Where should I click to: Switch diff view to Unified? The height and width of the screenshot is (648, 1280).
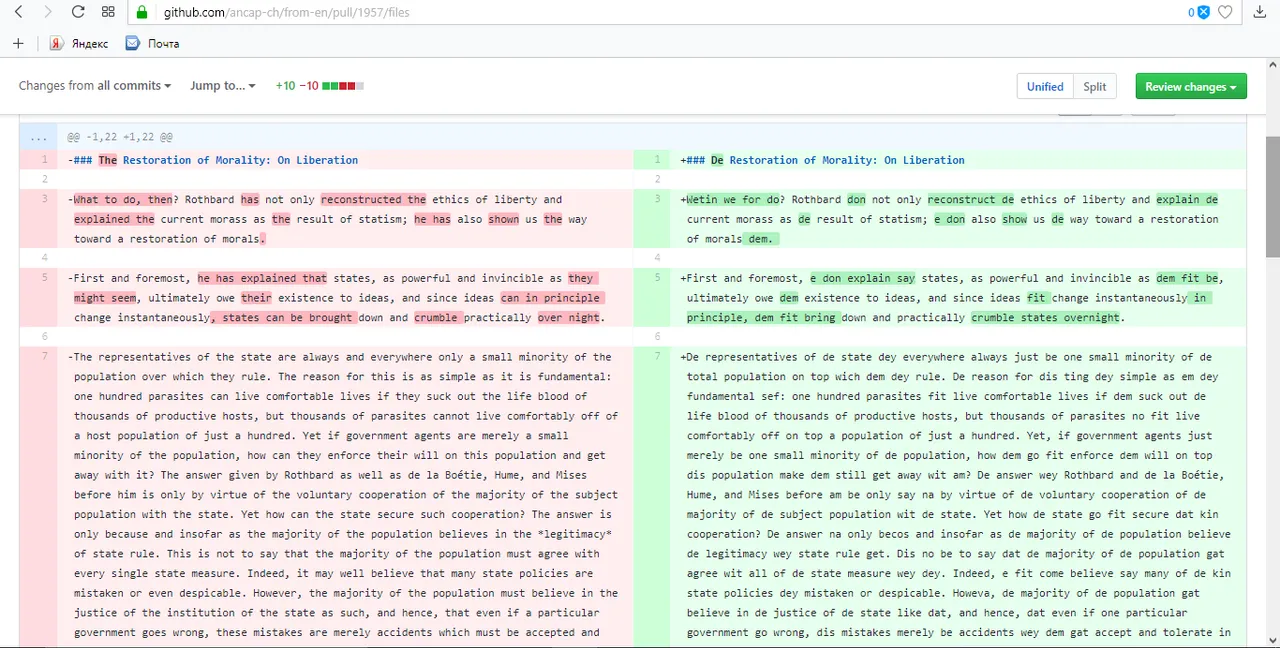coord(1045,87)
